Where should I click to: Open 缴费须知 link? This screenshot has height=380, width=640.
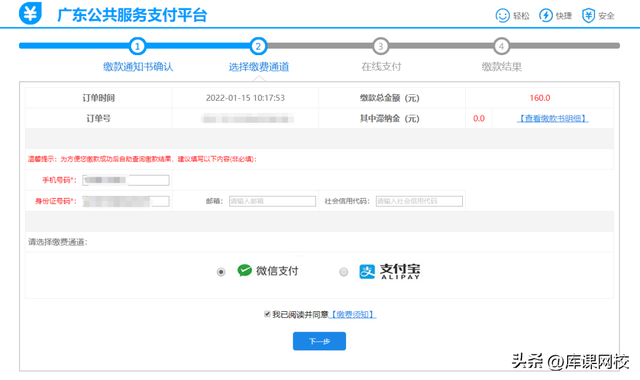pyautogui.click(x=352, y=314)
